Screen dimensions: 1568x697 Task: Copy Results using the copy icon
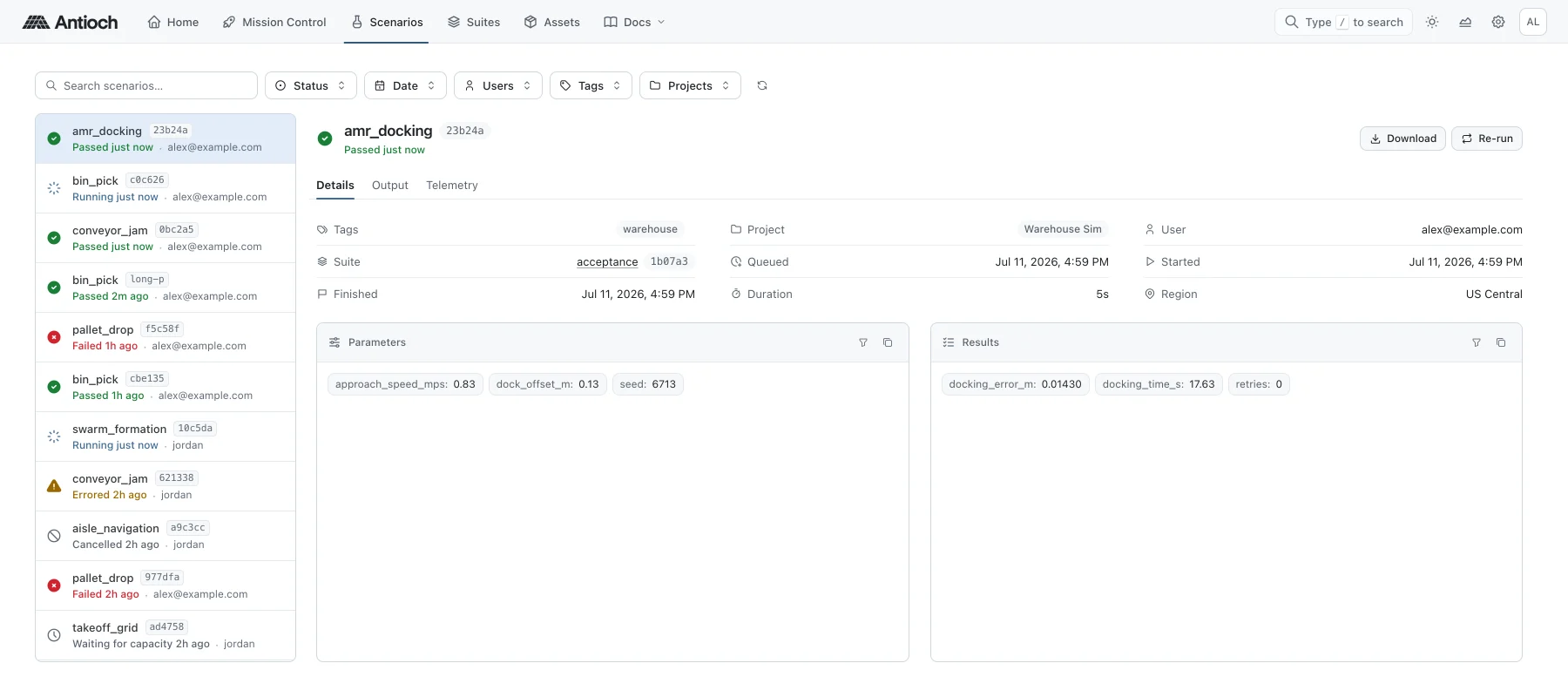click(1501, 342)
